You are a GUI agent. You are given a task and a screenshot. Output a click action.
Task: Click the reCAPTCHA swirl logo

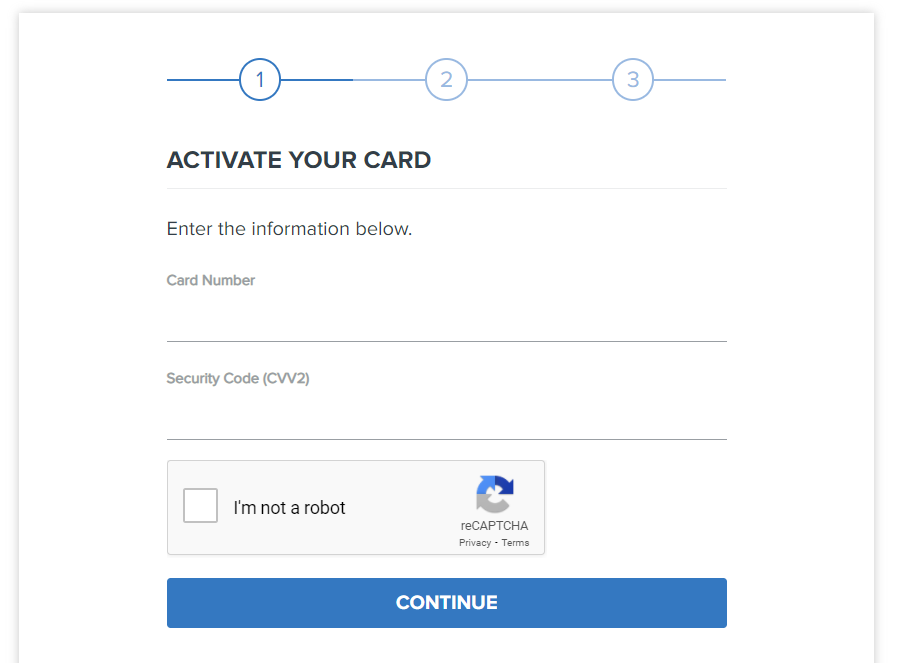click(494, 494)
